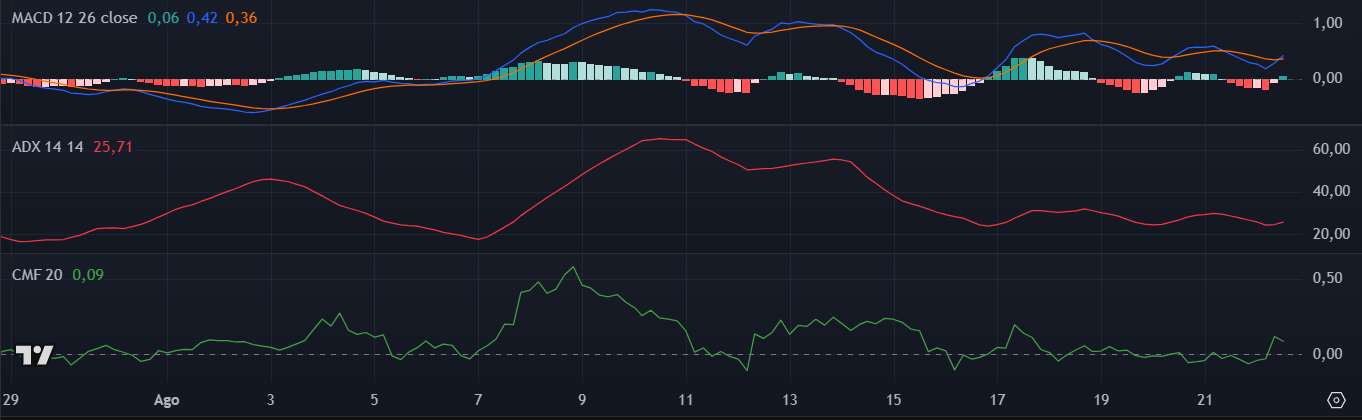The height and width of the screenshot is (420, 1362).
Task: Click CMF value 0,09
Action: 88,274
